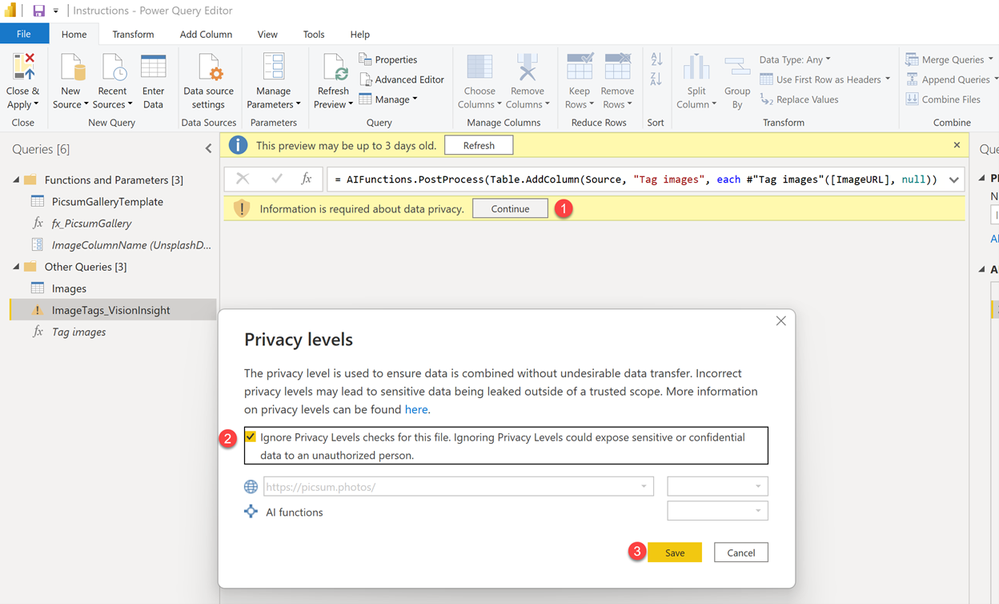Open AI functions privacy level dropdown
Screen dimensions: 999x604
pos(717,511)
